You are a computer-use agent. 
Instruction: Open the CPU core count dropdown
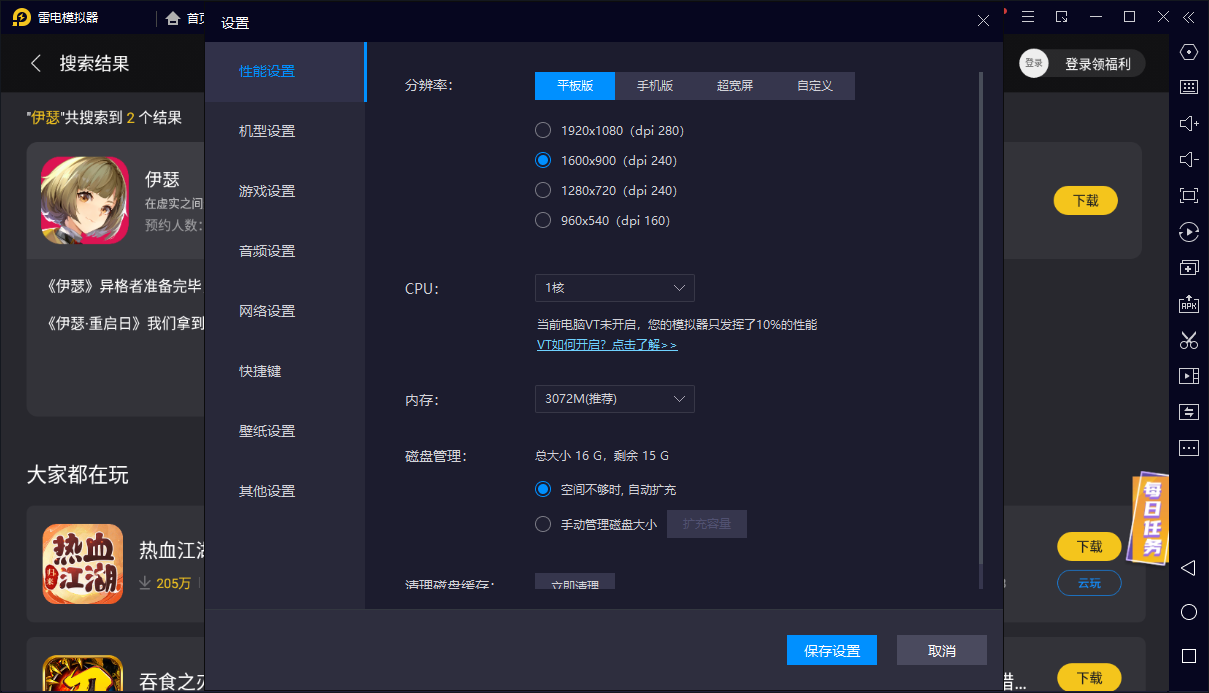[614, 288]
